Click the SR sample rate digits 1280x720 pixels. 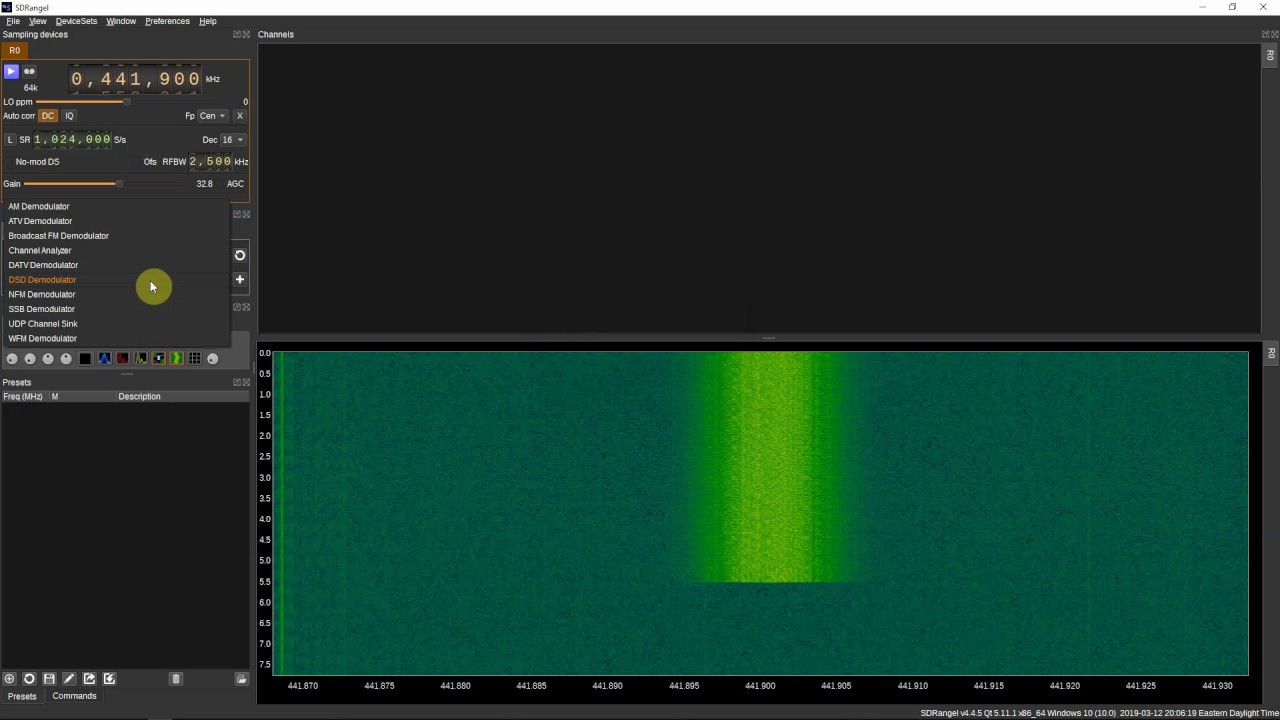(x=72, y=140)
